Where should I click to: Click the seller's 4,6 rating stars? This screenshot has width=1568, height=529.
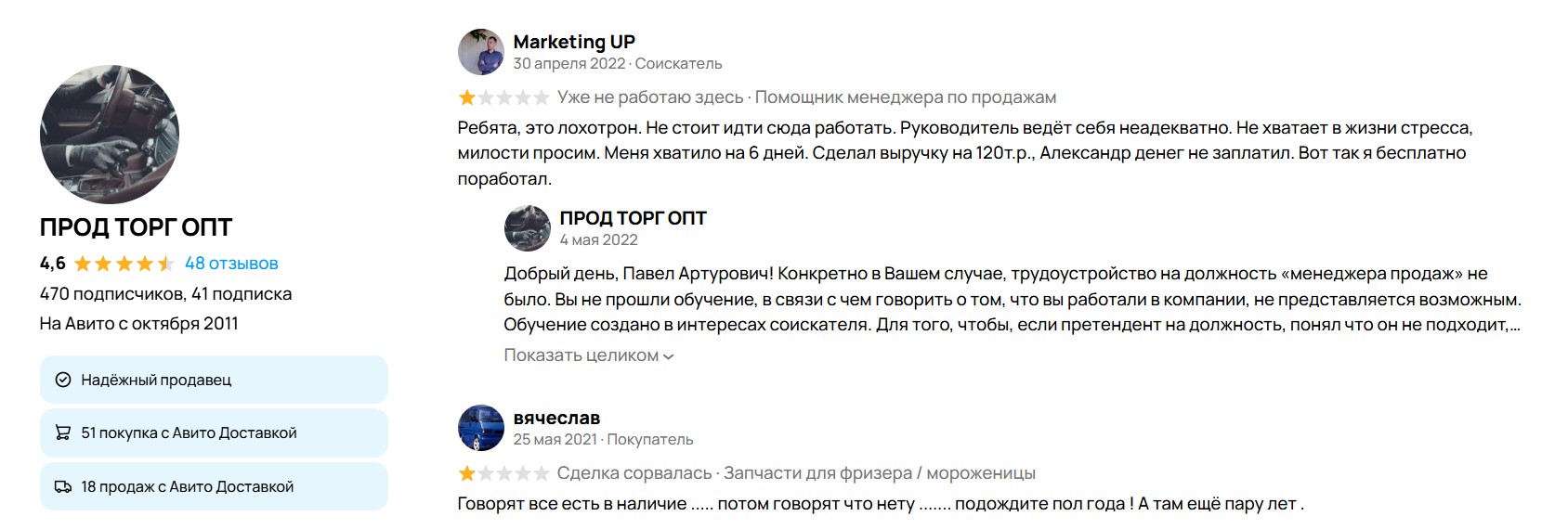point(124,264)
